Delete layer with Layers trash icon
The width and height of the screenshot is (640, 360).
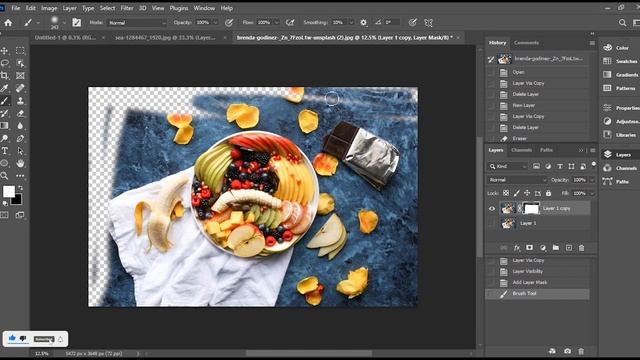click(x=582, y=248)
